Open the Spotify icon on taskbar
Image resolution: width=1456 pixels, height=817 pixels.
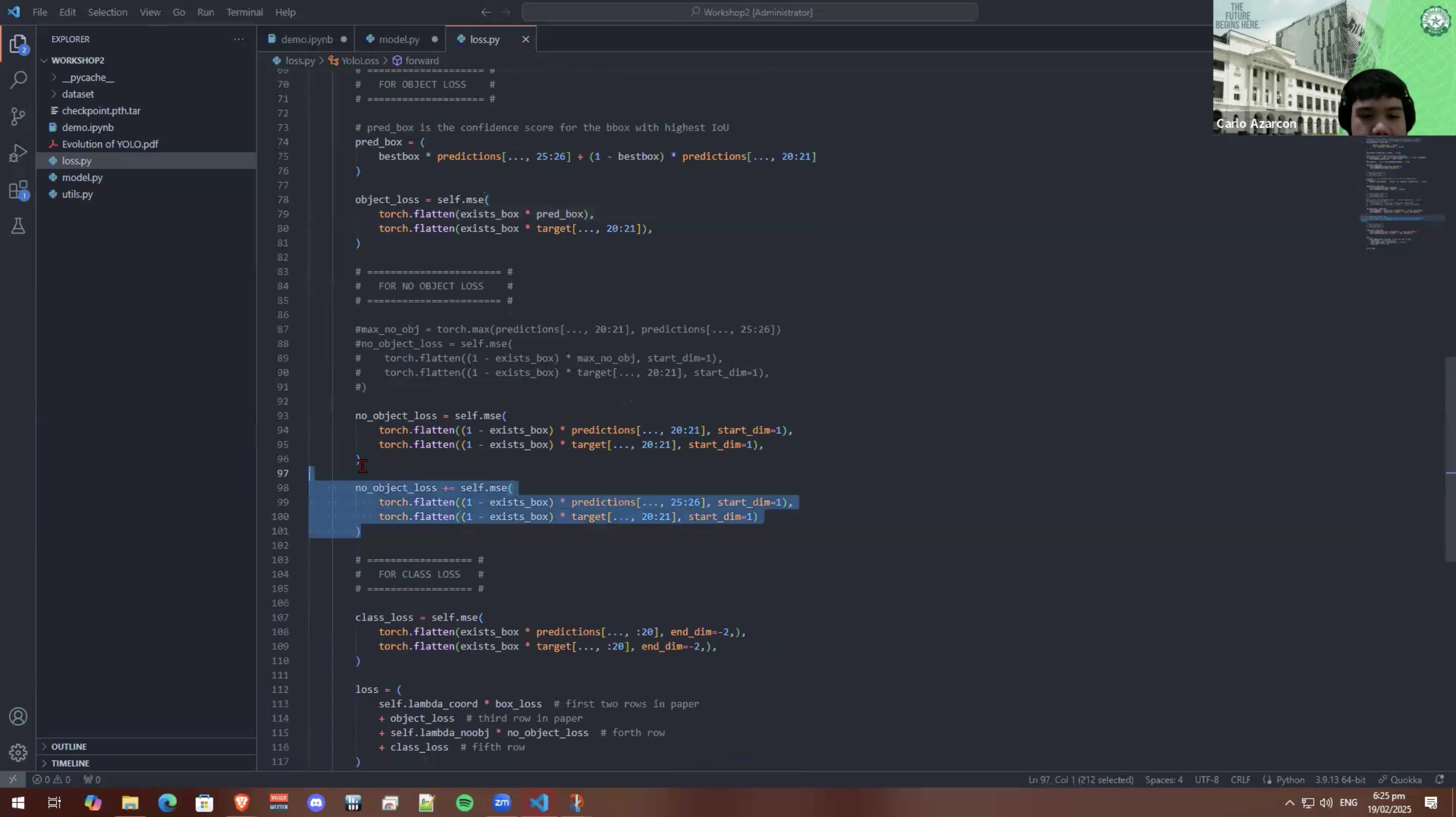coord(465,802)
